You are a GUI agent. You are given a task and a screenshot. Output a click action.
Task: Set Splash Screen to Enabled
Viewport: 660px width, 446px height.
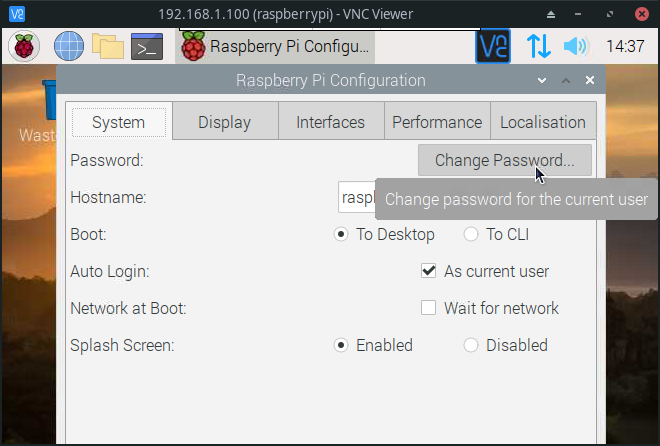click(x=373, y=345)
